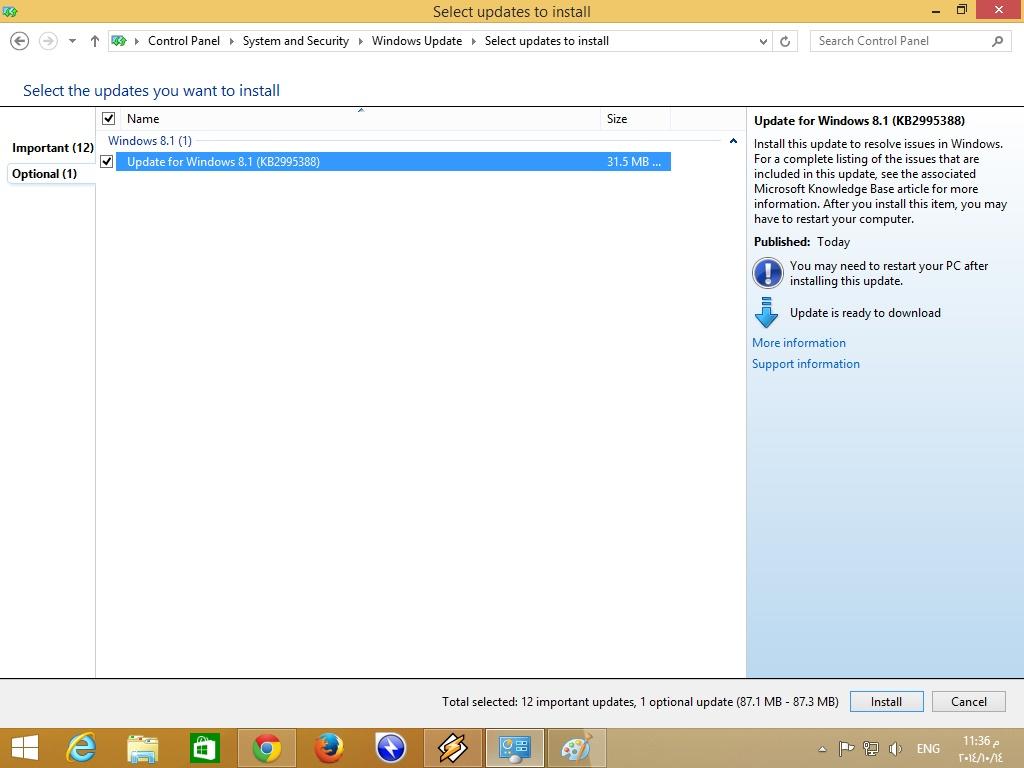Click the taskbar clock showing 11:36
1024x768 pixels.
coord(980,748)
